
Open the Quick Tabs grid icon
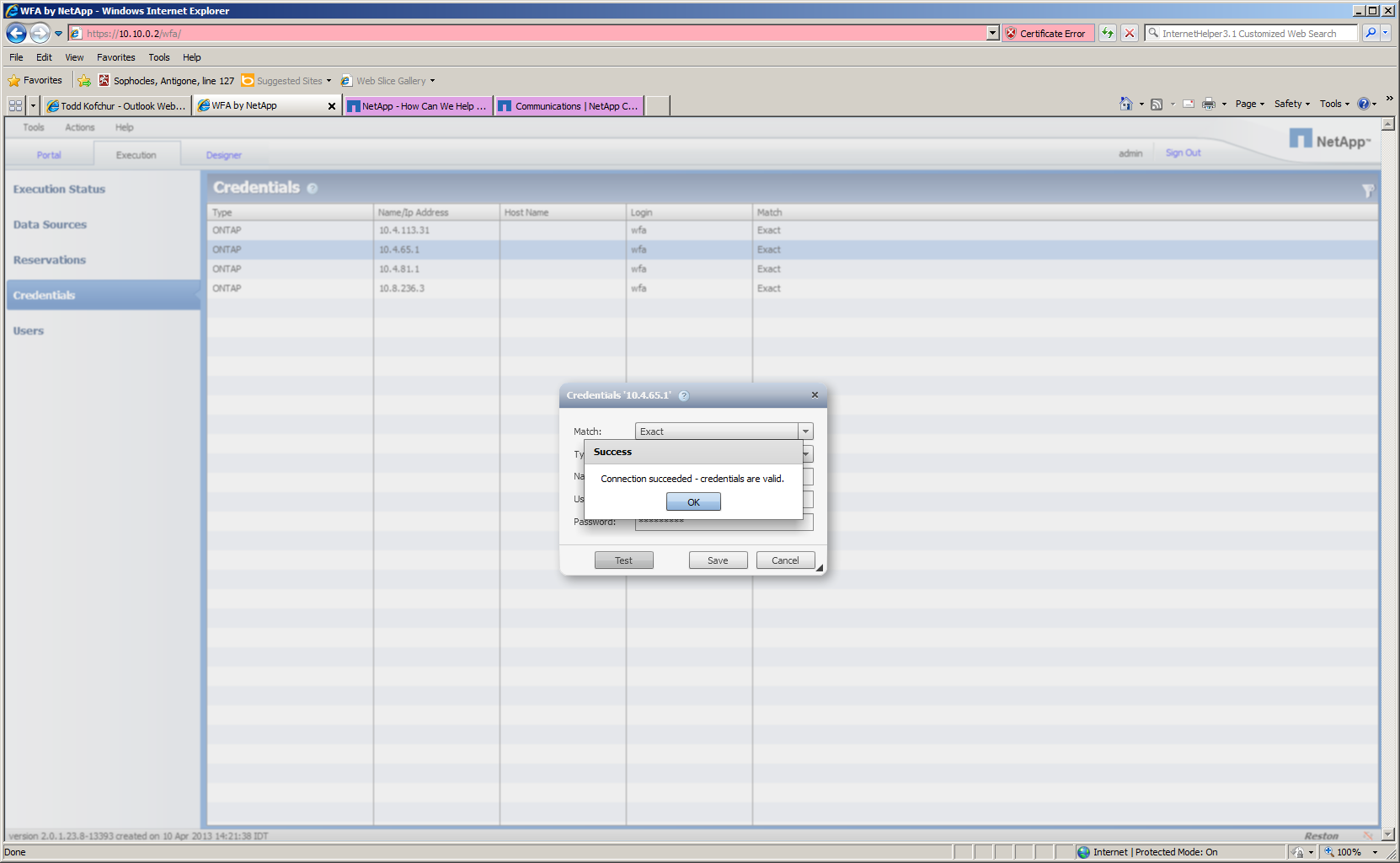click(15, 106)
